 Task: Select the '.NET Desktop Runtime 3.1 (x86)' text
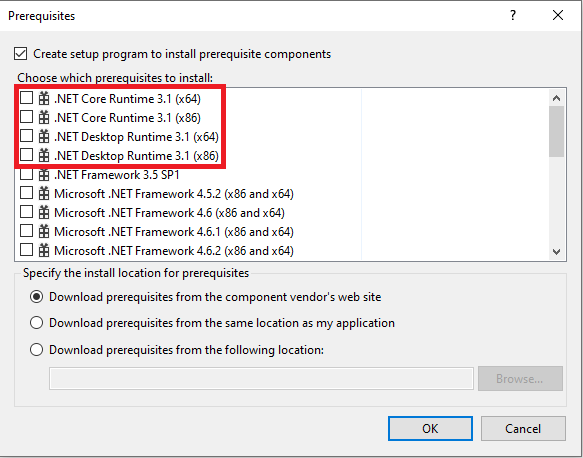(136, 156)
